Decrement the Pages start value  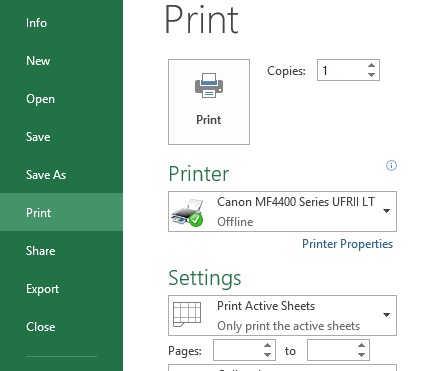(x=267, y=355)
